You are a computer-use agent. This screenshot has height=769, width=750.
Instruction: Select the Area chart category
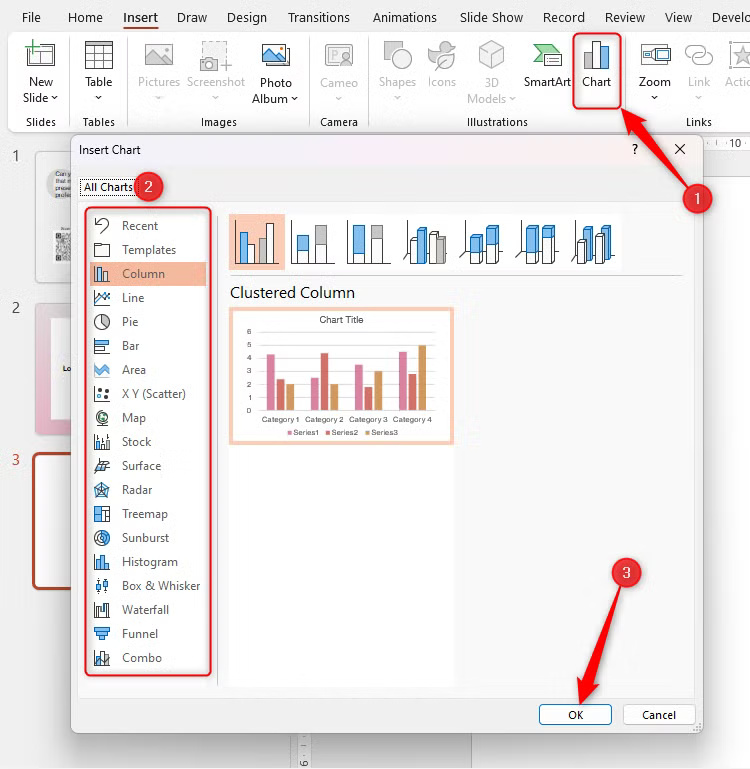(148, 370)
